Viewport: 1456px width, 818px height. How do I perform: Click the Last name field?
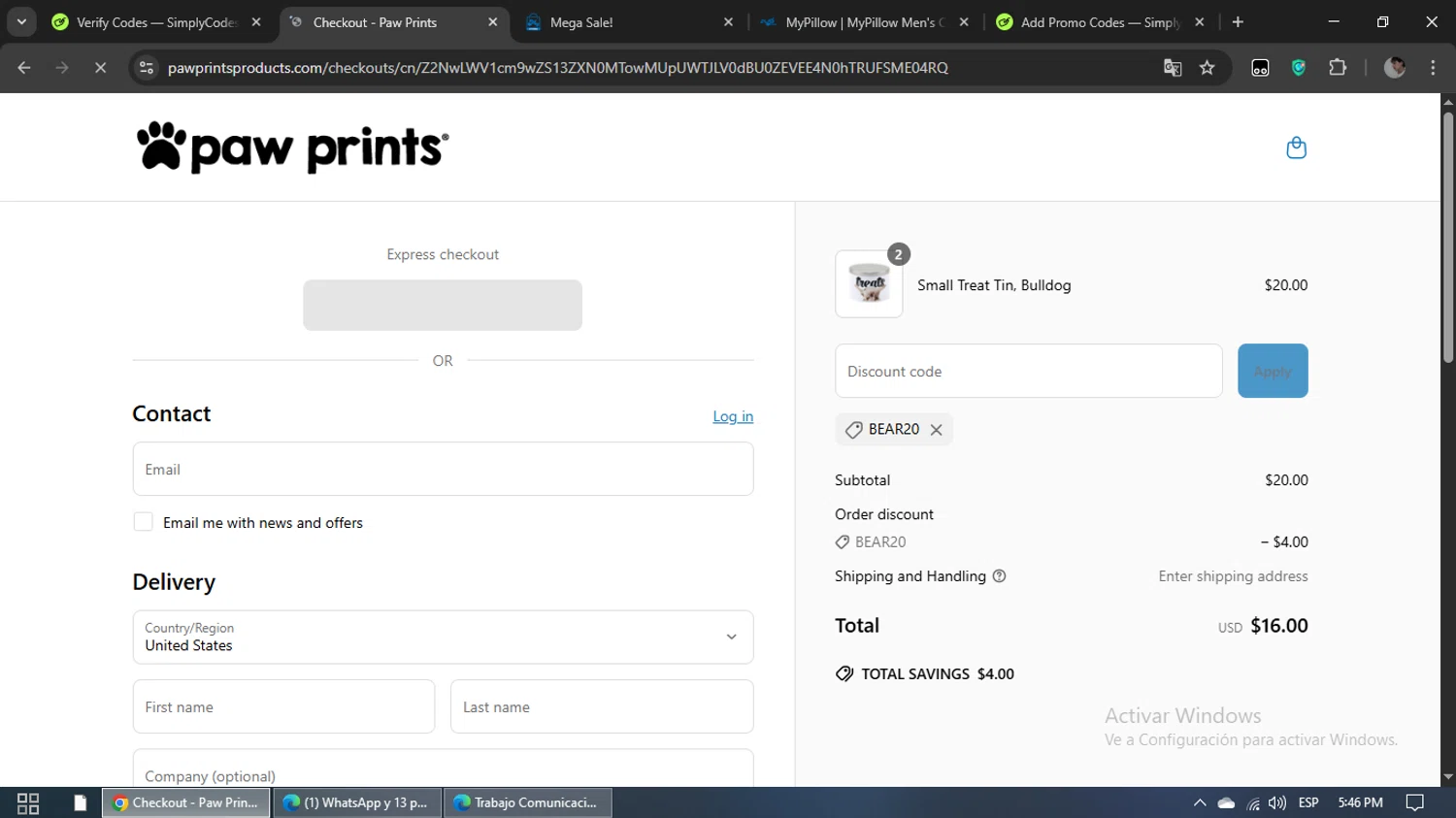pos(602,706)
